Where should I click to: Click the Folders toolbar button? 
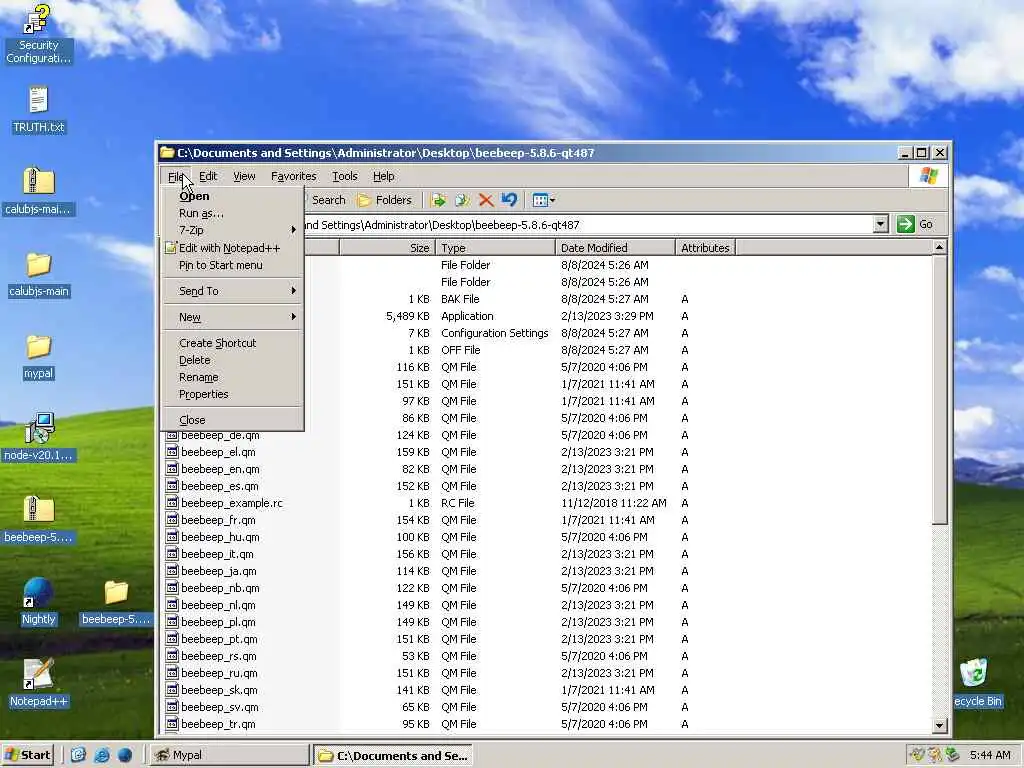click(385, 200)
